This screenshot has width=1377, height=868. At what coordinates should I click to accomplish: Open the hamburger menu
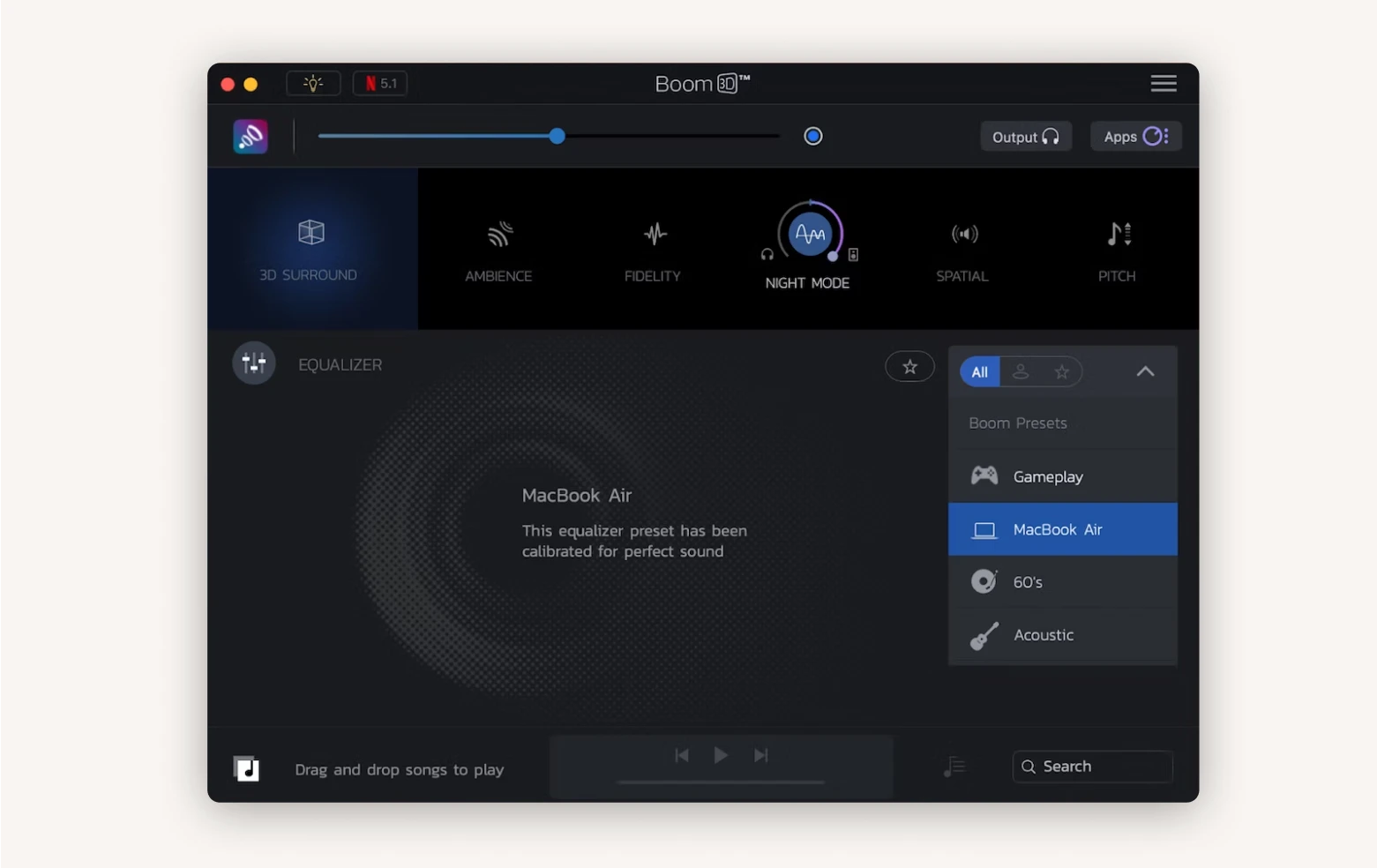[1164, 83]
